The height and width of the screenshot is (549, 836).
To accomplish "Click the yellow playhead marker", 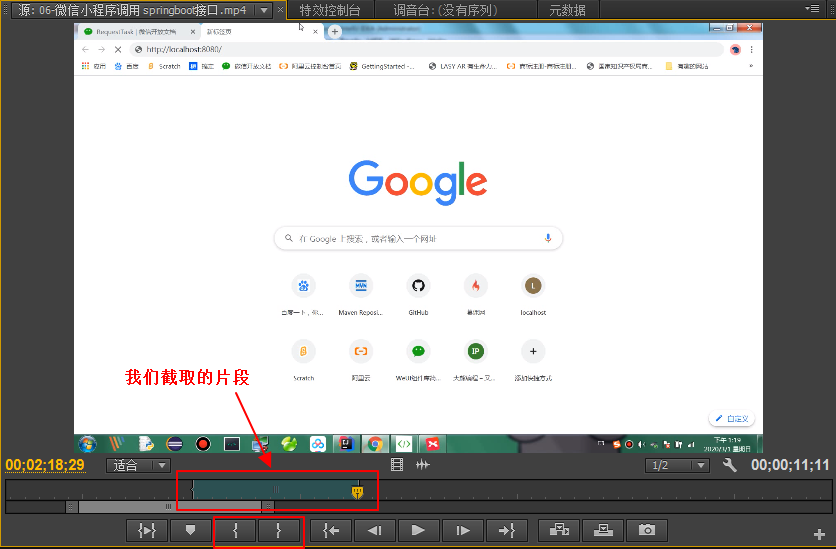I will tap(357, 491).
